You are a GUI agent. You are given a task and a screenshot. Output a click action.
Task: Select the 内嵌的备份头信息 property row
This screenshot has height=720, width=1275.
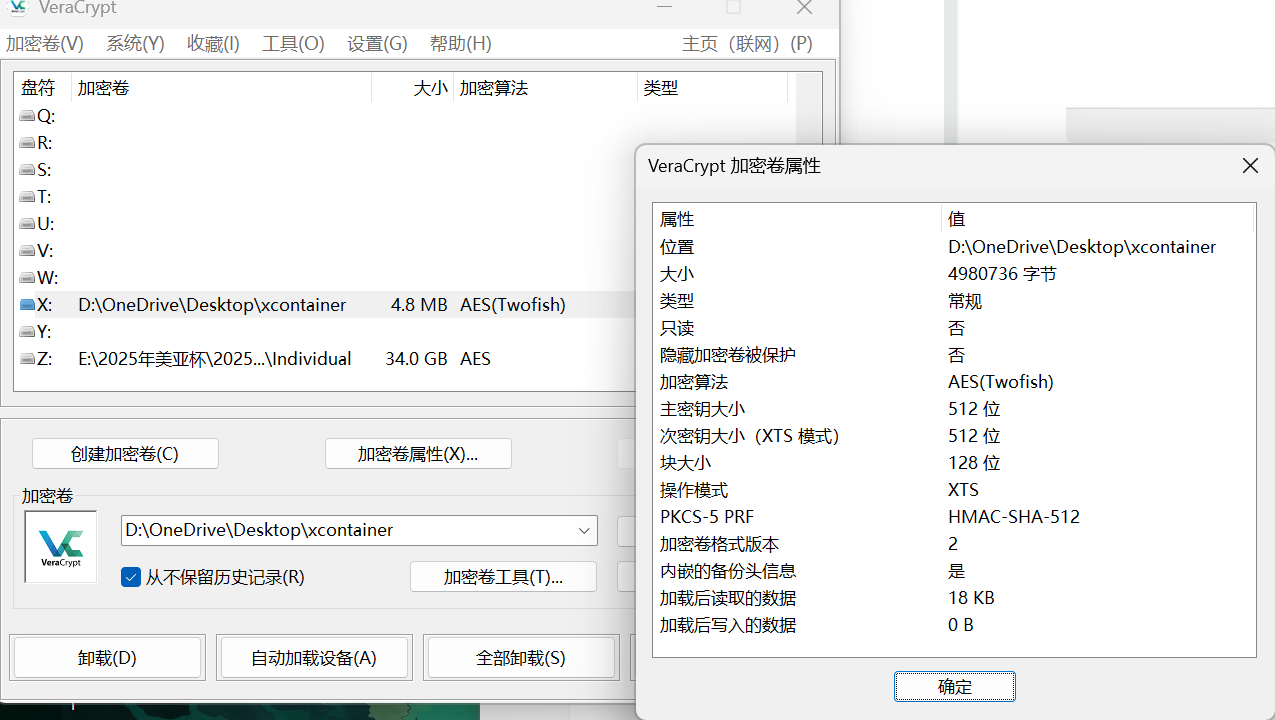coord(955,571)
